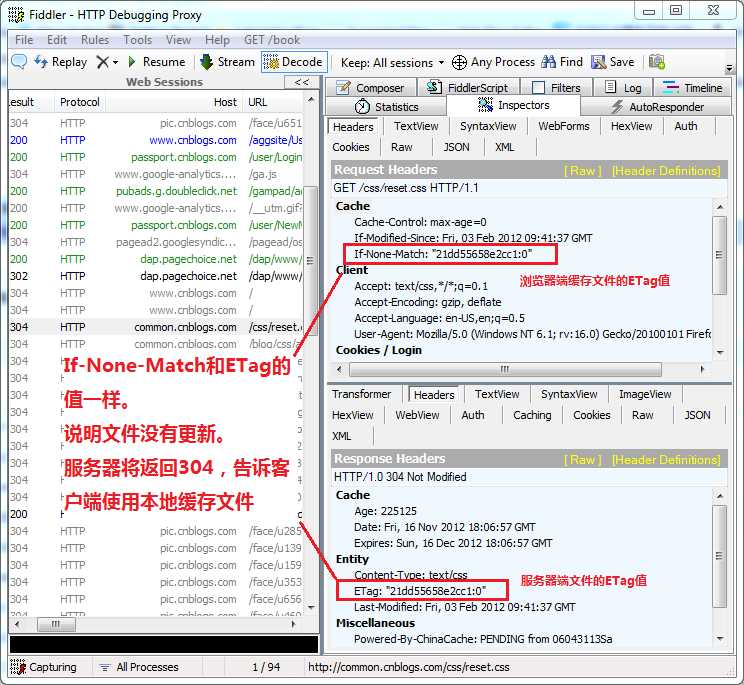The width and height of the screenshot is (744, 685).
Task: Open the Remove sessions dropdown arrow
Action: pos(115,63)
